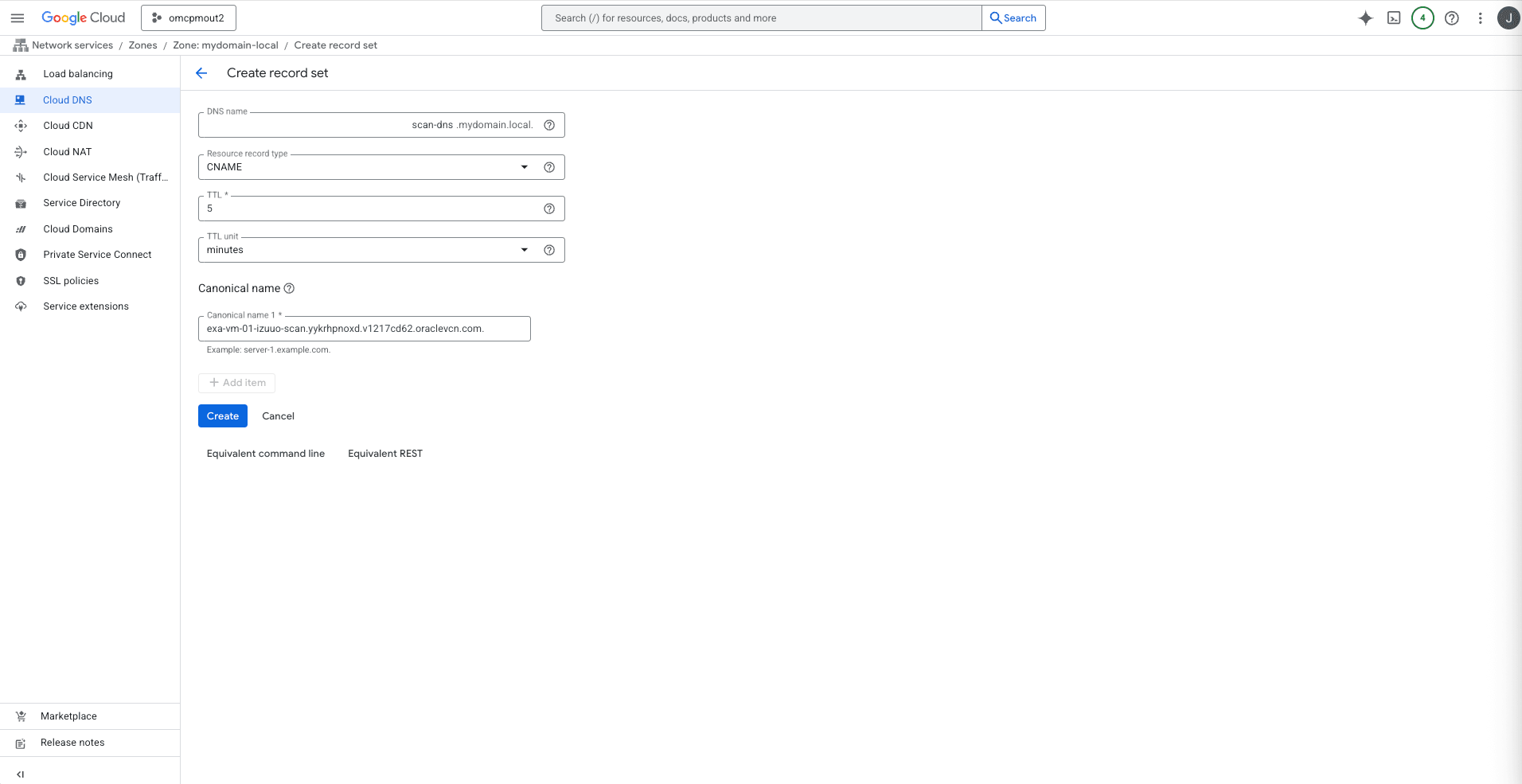This screenshot has height=784, width=1522.
Task: Activate the Cloud Shell terminal
Action: (x=1394, y=18)
